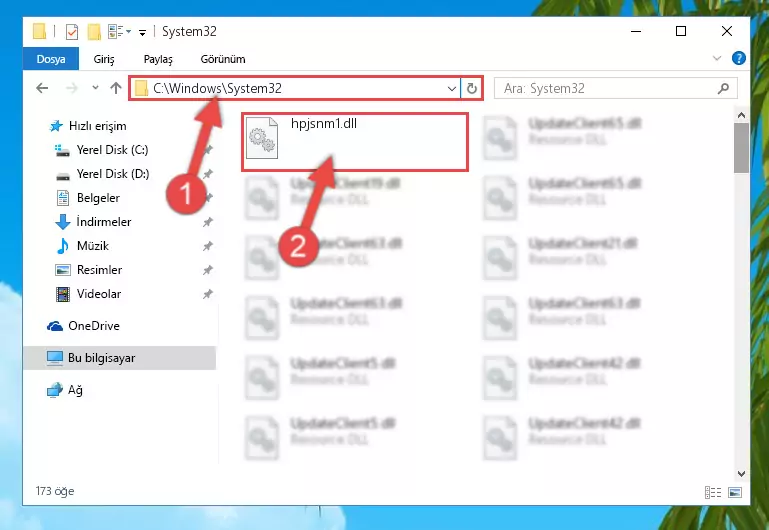Close the System32 window

coord(727,31)
